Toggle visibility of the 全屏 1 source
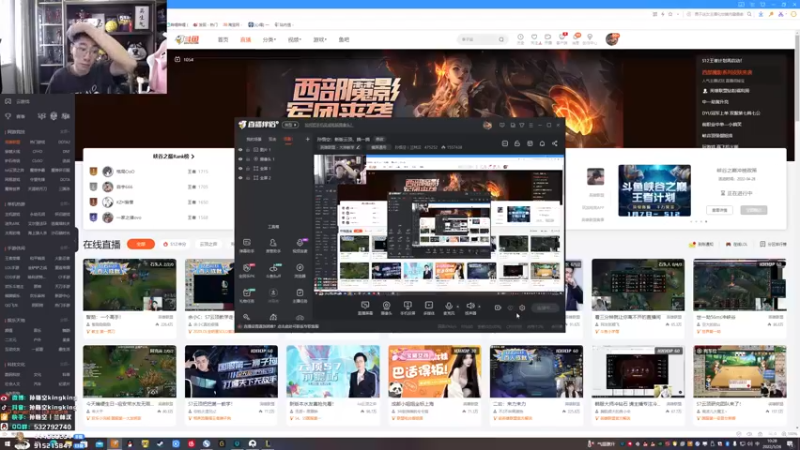 click(x=240, y=168)
